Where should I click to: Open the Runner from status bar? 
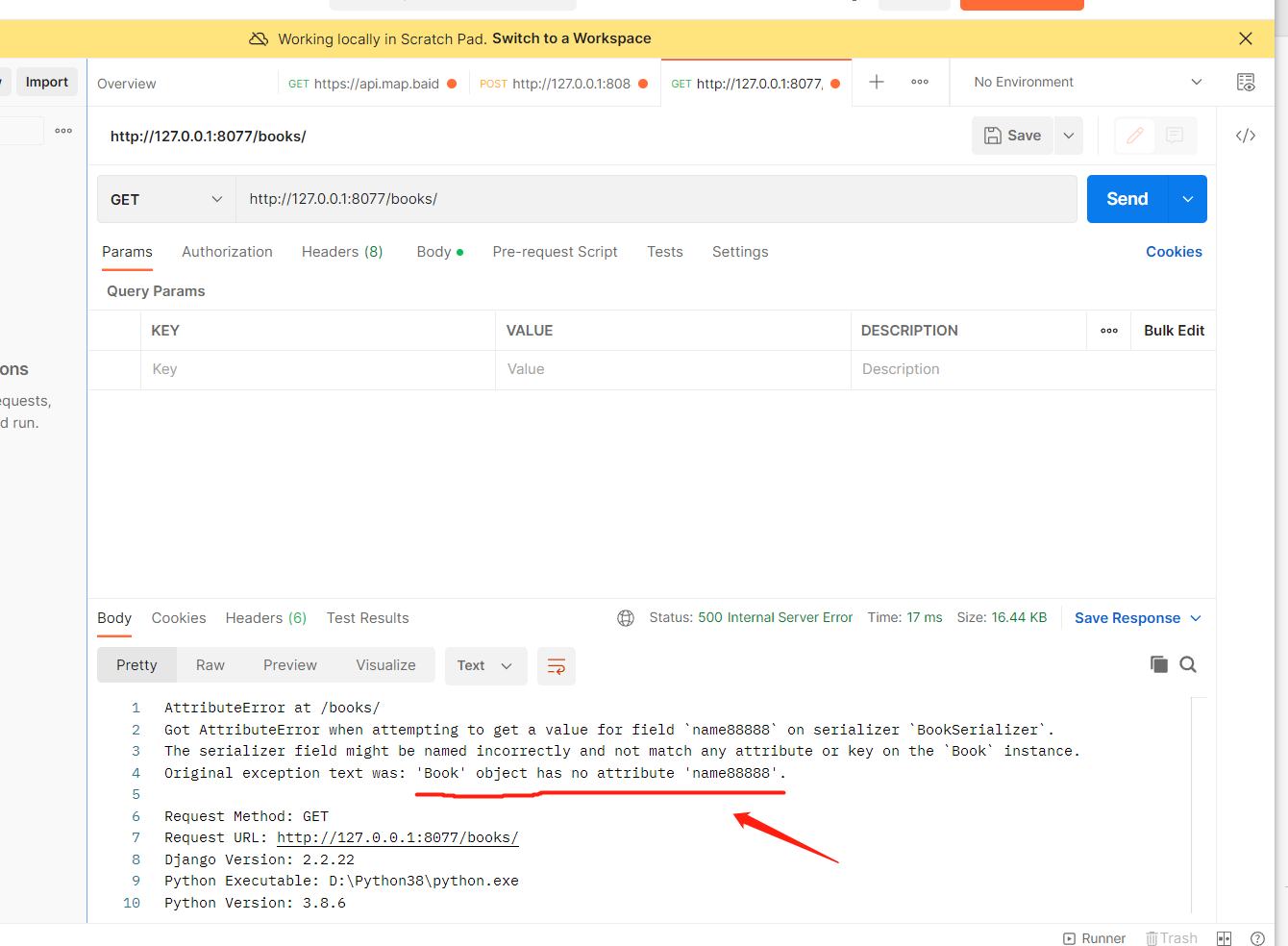coord(1094,938)
